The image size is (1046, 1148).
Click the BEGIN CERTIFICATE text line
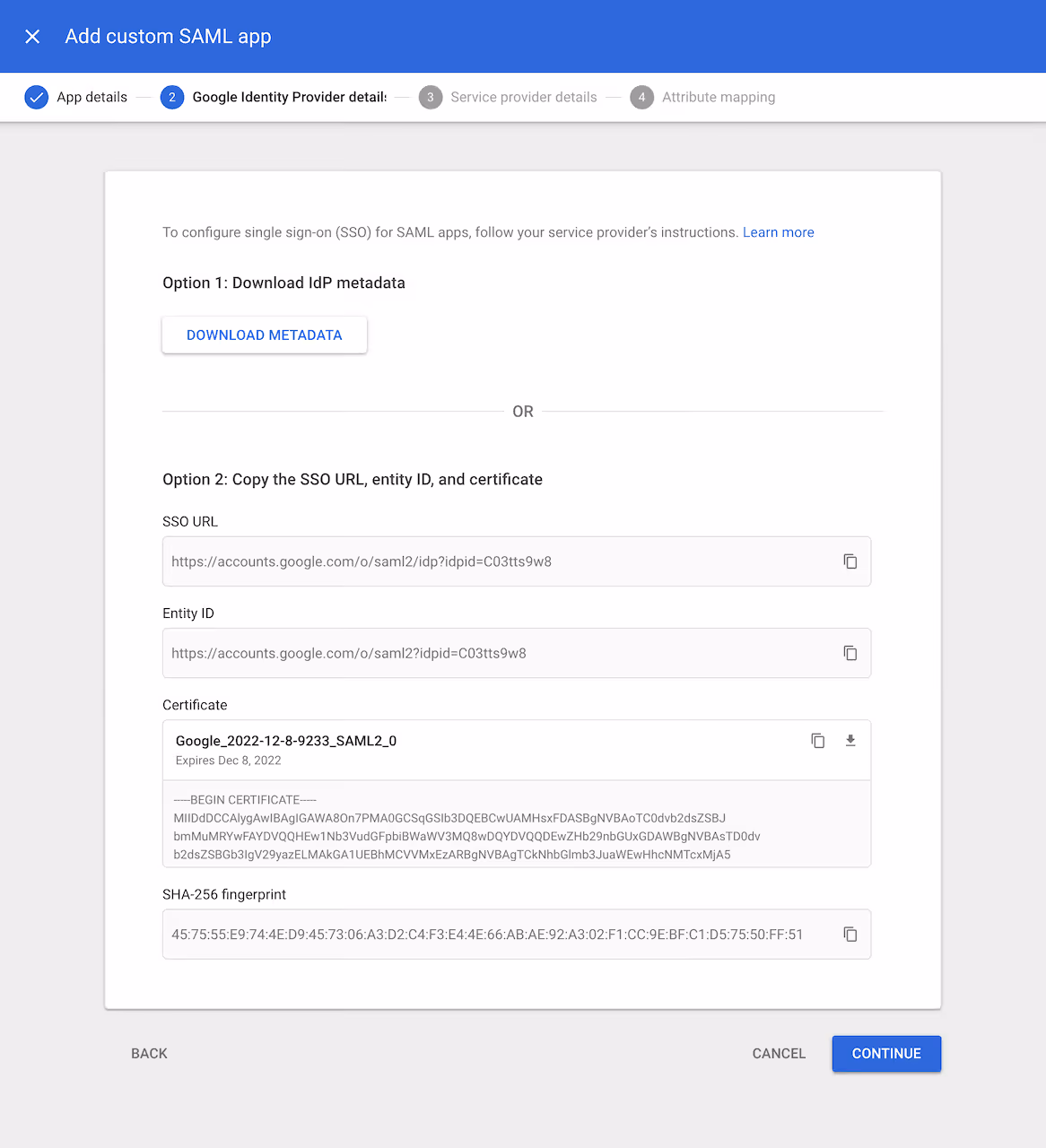(245, 800)
